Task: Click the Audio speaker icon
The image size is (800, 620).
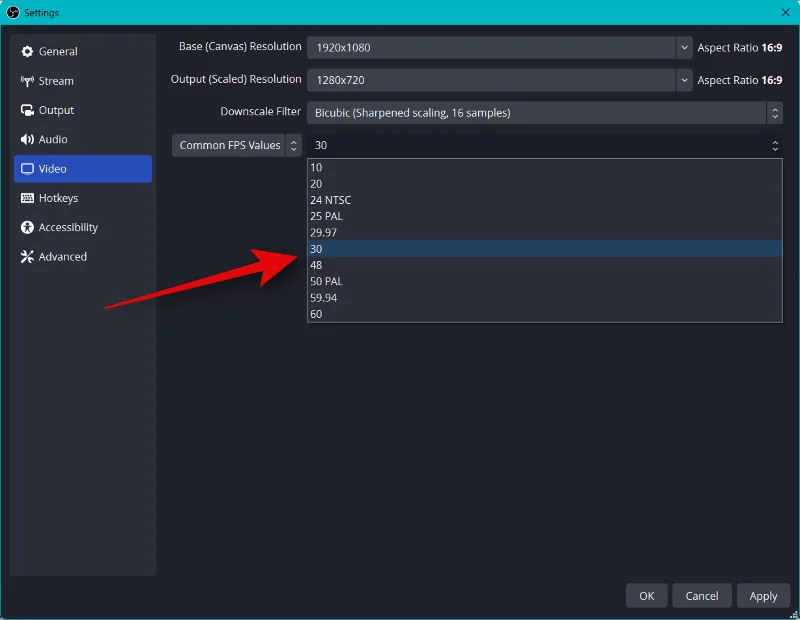Action: point(27,139)
